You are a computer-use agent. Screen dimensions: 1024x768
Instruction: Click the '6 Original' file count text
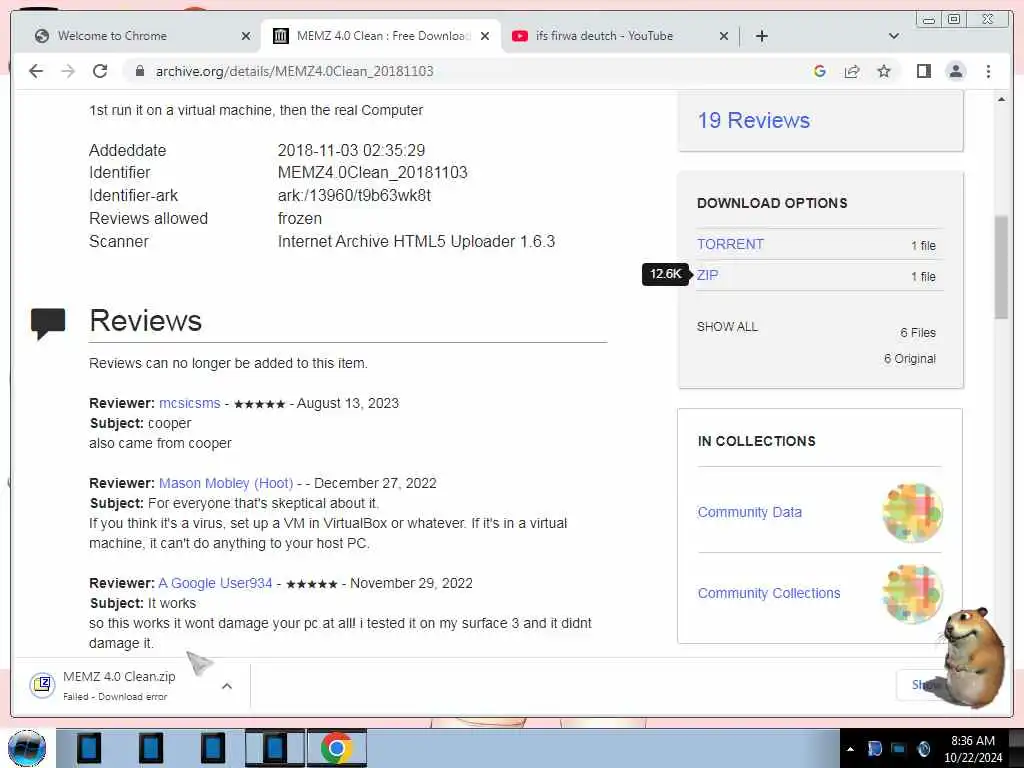pyautogui.click(x=910, y=359)
